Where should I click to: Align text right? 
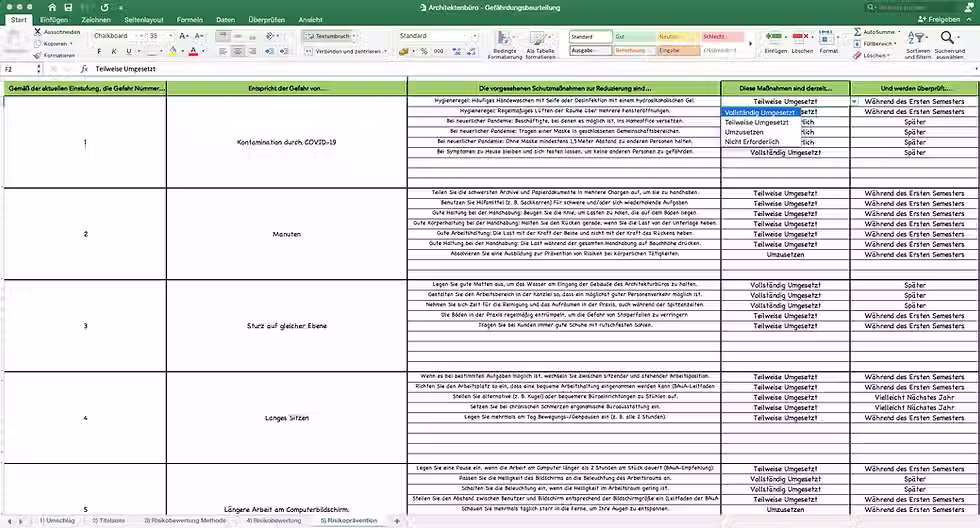[252, 51]
